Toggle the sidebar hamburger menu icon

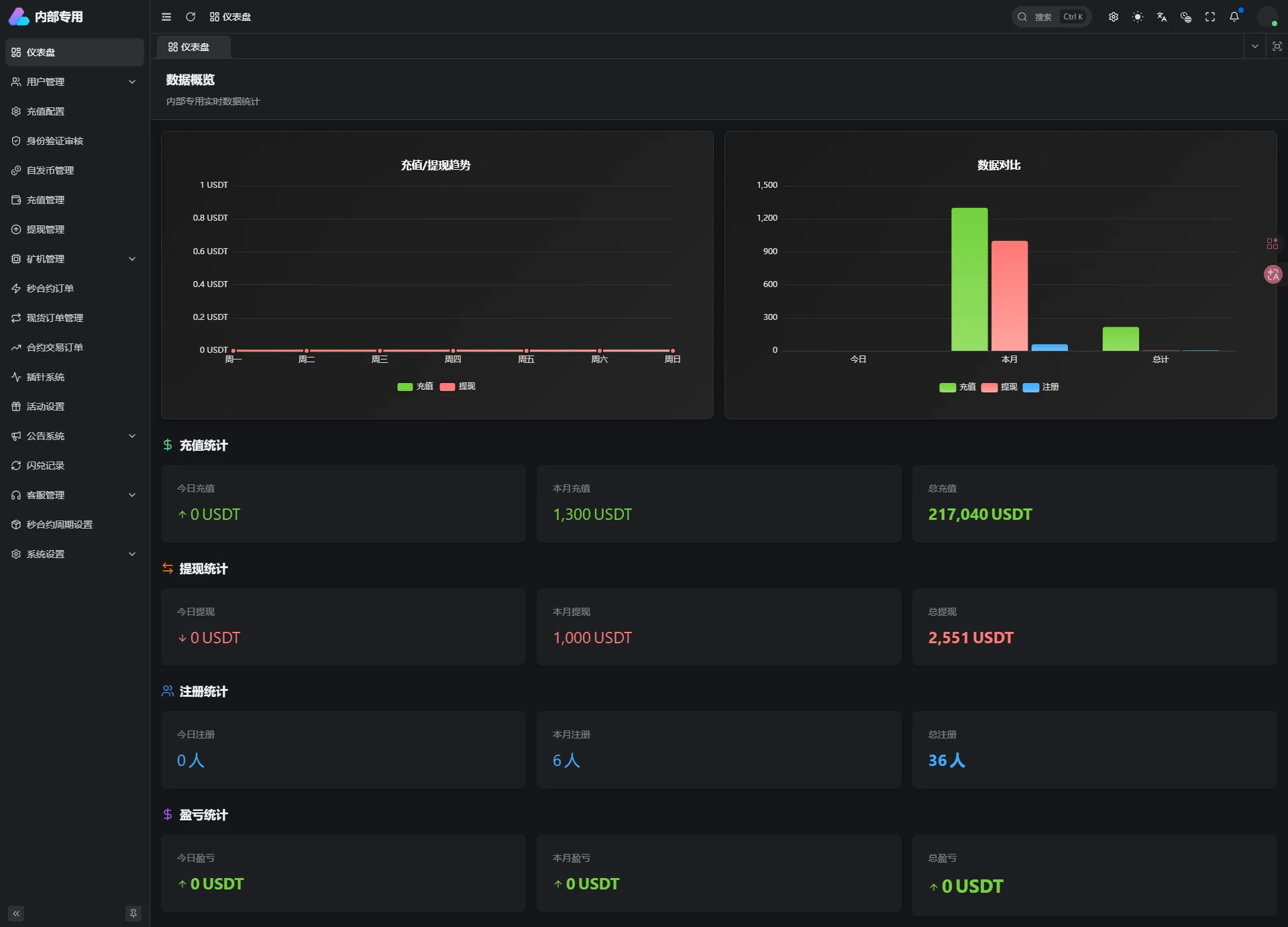166,17
